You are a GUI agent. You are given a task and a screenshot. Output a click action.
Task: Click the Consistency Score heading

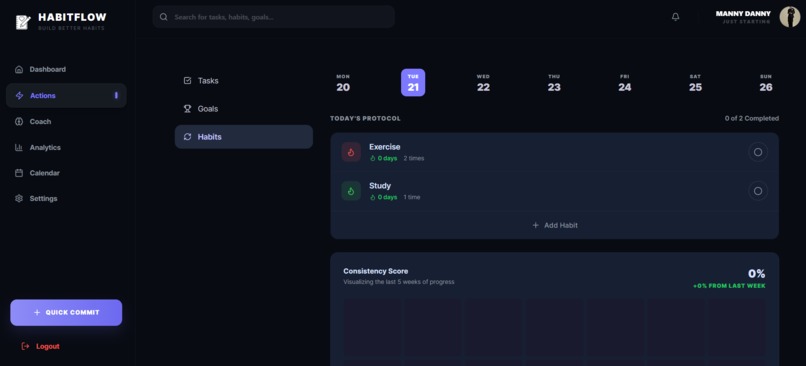click(376, 271)
